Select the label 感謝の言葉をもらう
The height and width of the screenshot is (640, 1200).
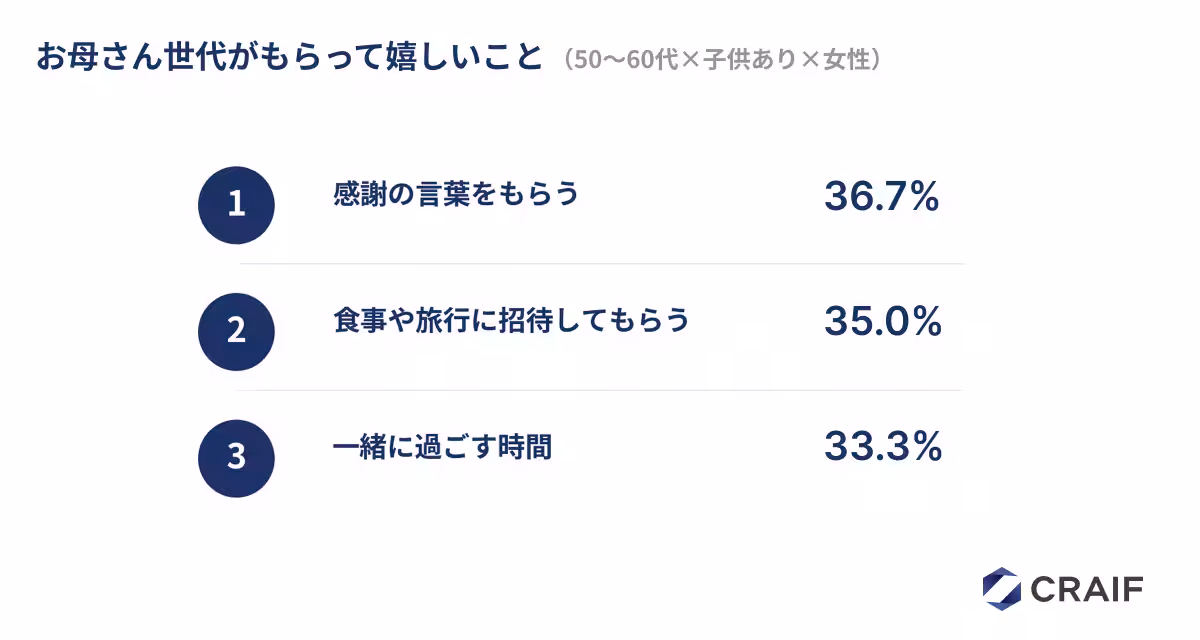pos(456,194)
